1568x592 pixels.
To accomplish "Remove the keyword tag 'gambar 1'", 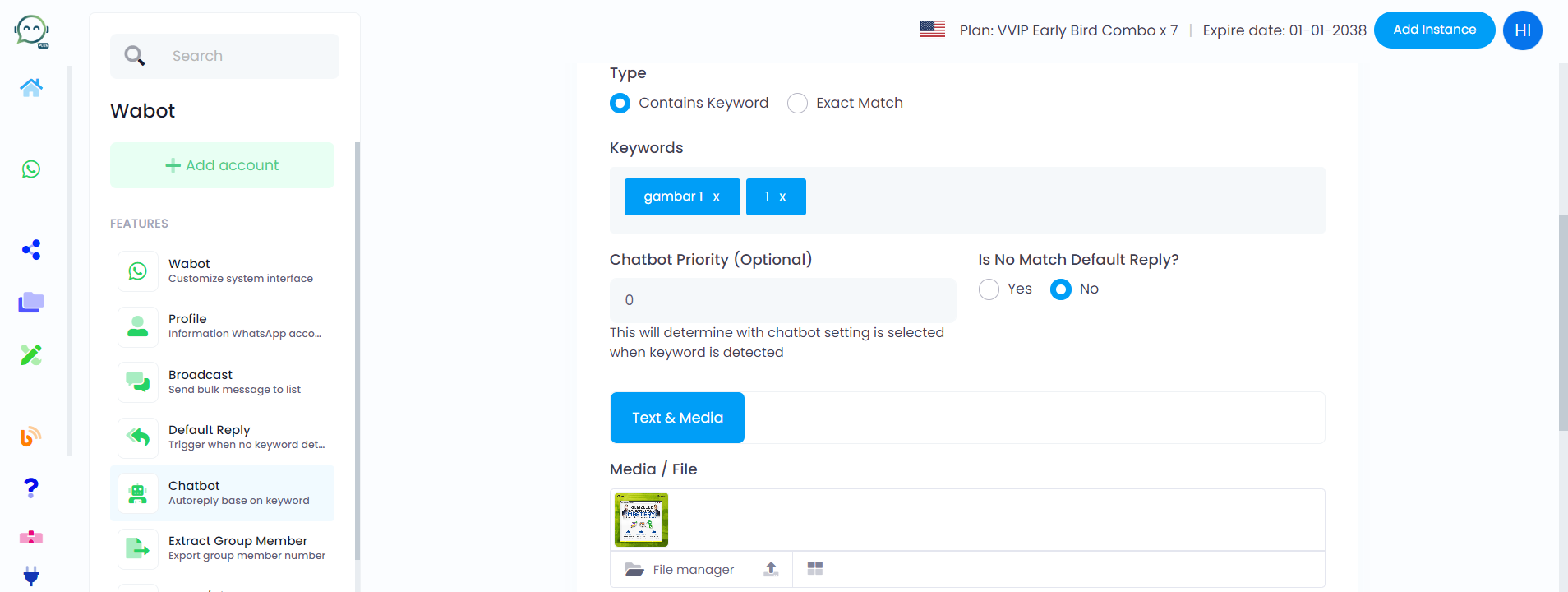I will coord(716,197).
